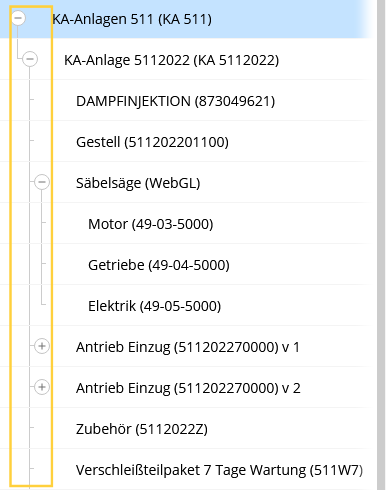Viewport: 386px width, 490px height.
Task: Select Verschleißteilpaket 7 Tage Wartung item
Action: pyautogui.click(x=219, y=470)
